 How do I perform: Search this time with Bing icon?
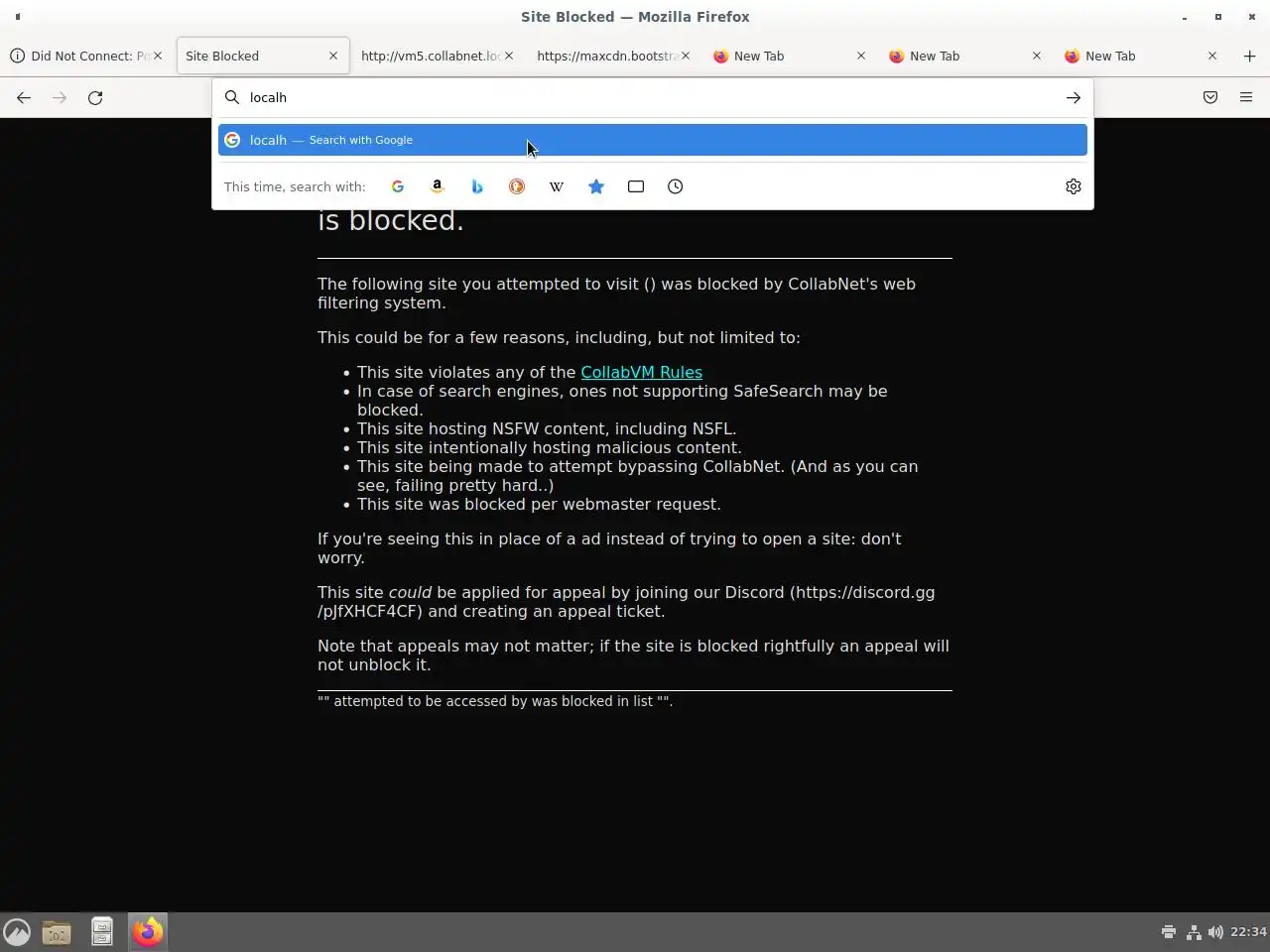coord(477,186)
